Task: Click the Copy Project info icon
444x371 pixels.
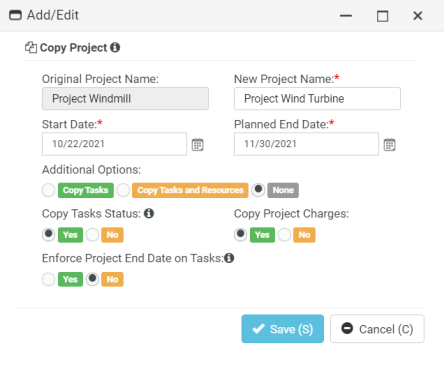Action: click(x=115, y=47)
